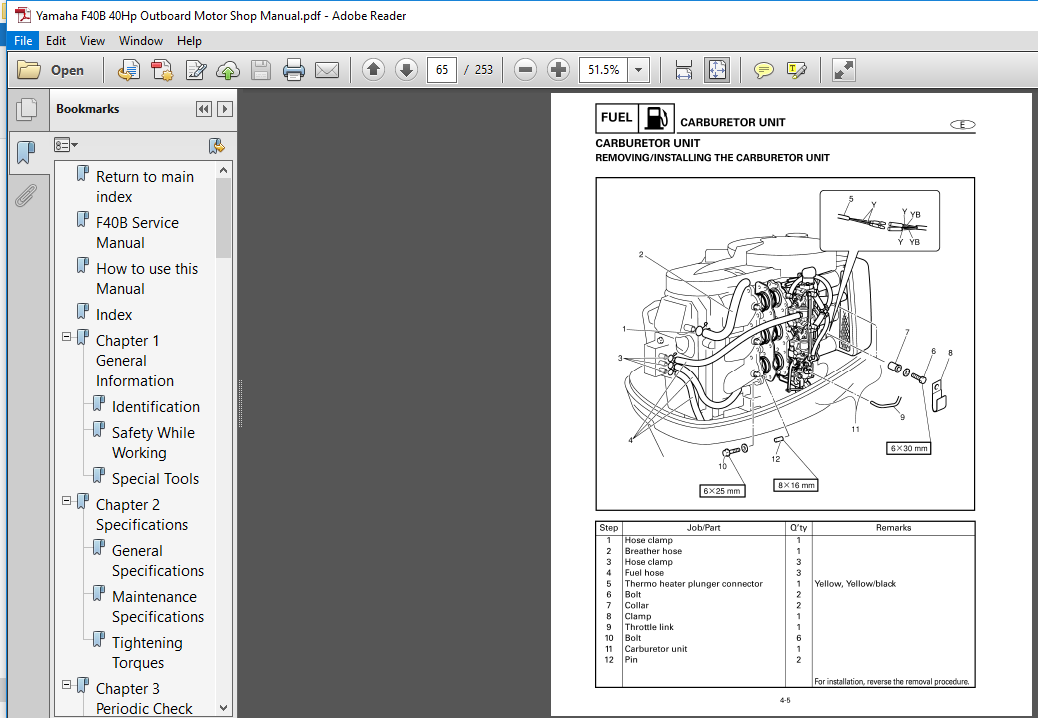Switch to read mode view

843,69
